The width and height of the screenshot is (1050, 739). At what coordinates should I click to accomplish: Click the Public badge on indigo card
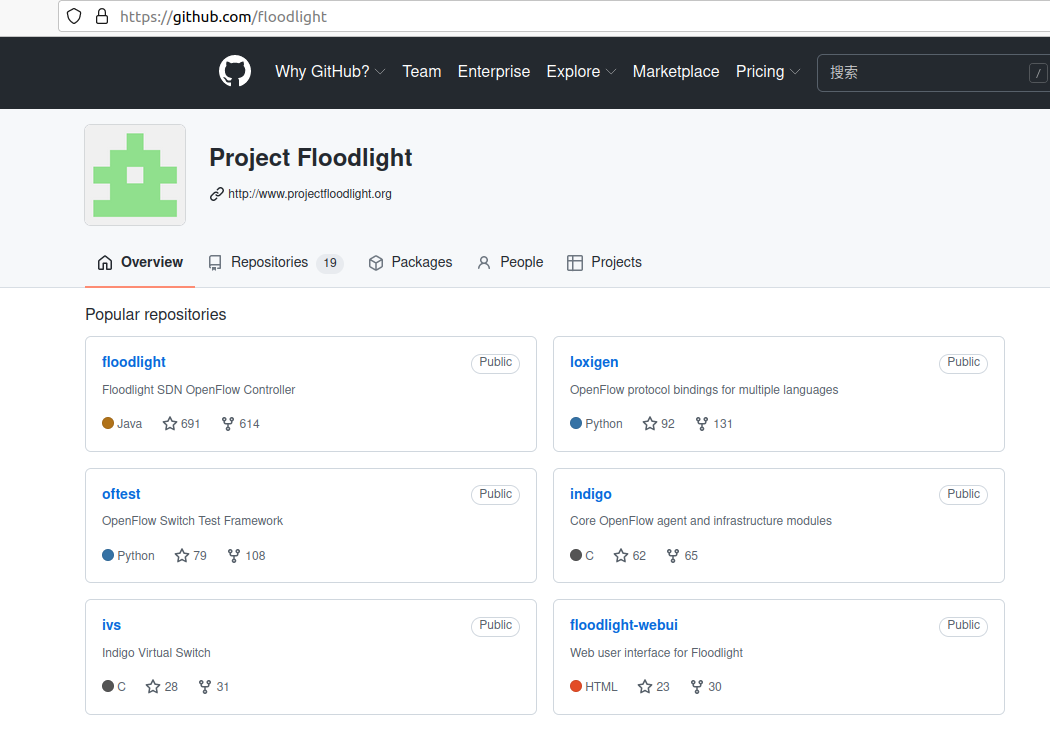point(963,495)
